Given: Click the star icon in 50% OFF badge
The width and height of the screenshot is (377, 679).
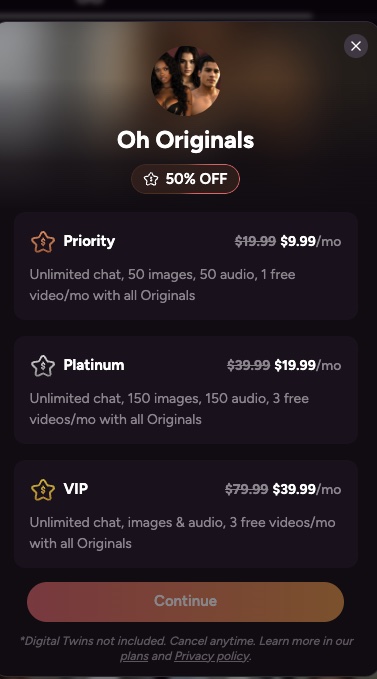Looking at the screenshot, I should click(151, 179).
